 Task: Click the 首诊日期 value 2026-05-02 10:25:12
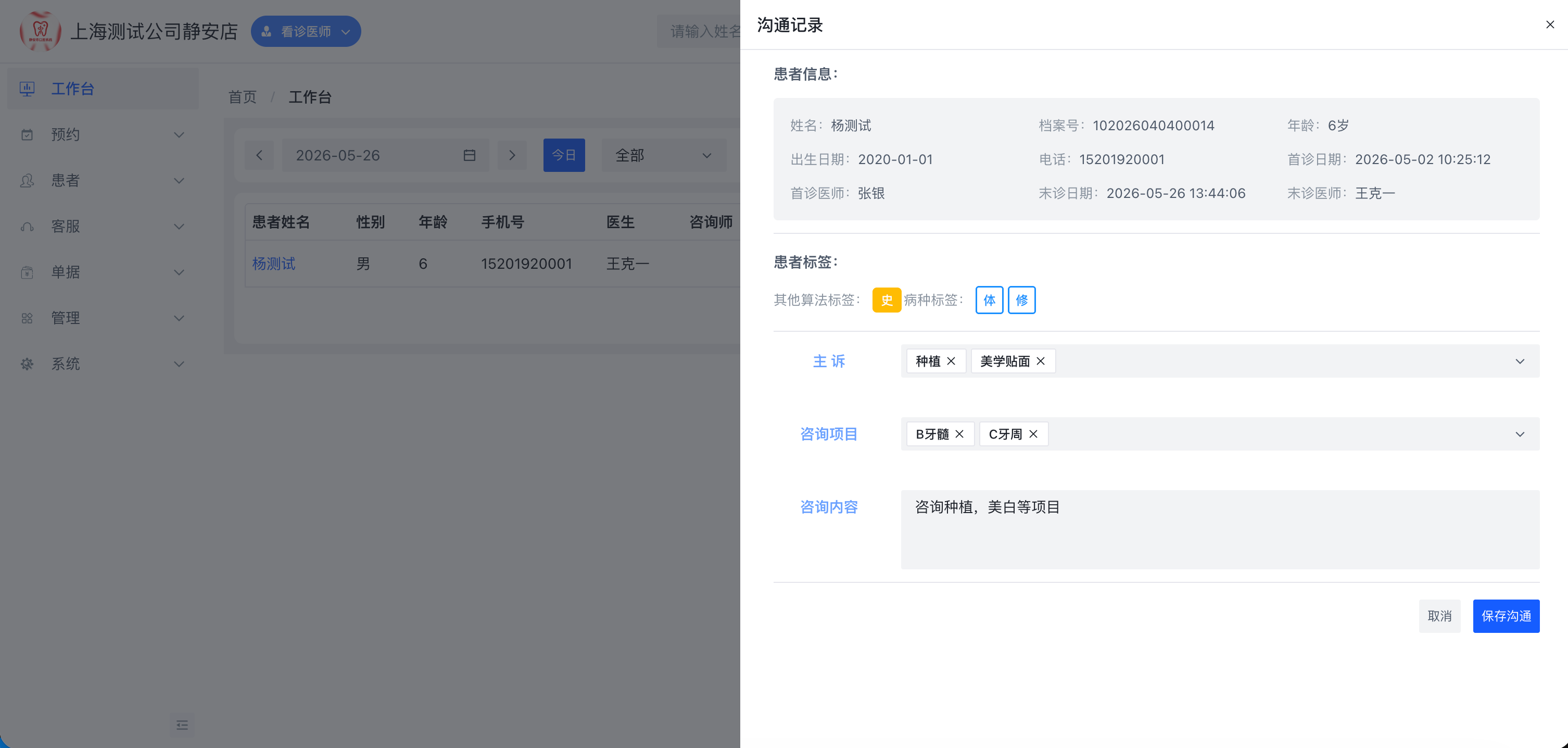1423,159
